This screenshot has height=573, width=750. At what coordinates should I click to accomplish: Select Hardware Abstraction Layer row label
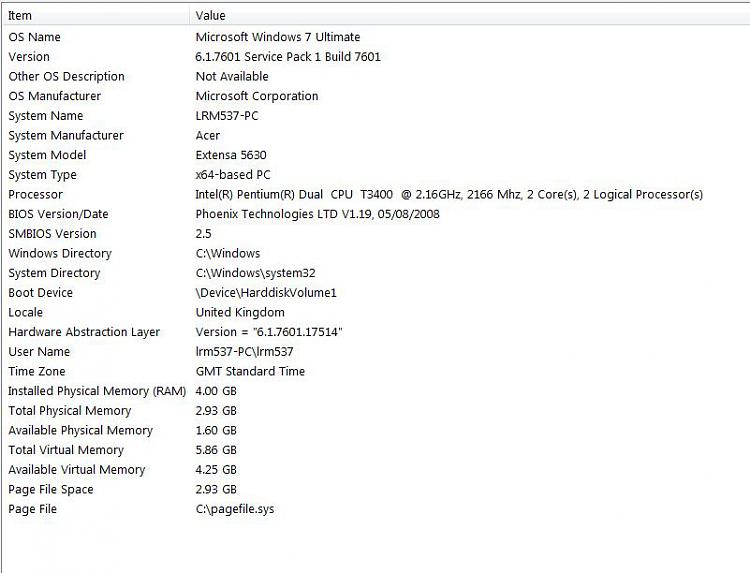point(84,332)
